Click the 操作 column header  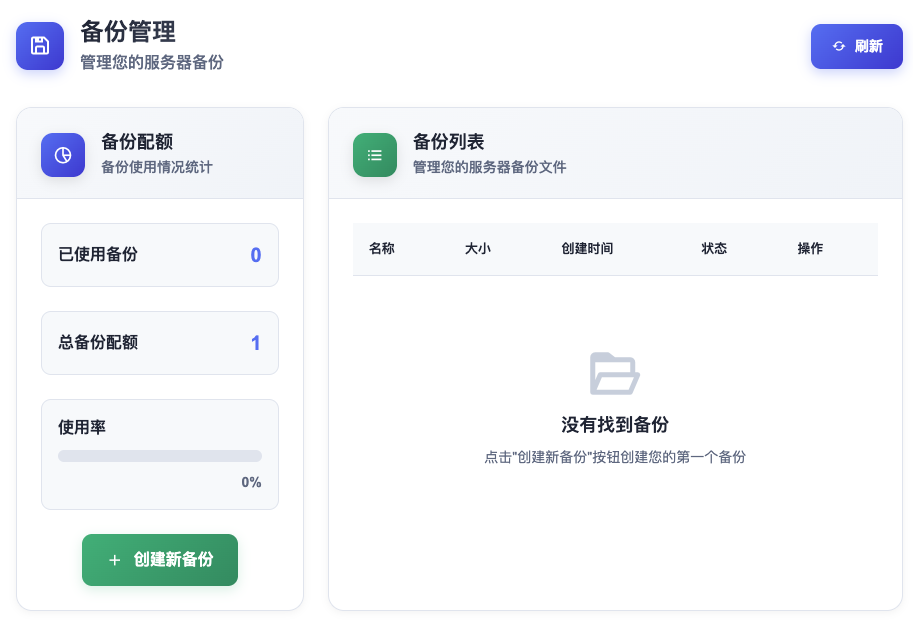810,248
